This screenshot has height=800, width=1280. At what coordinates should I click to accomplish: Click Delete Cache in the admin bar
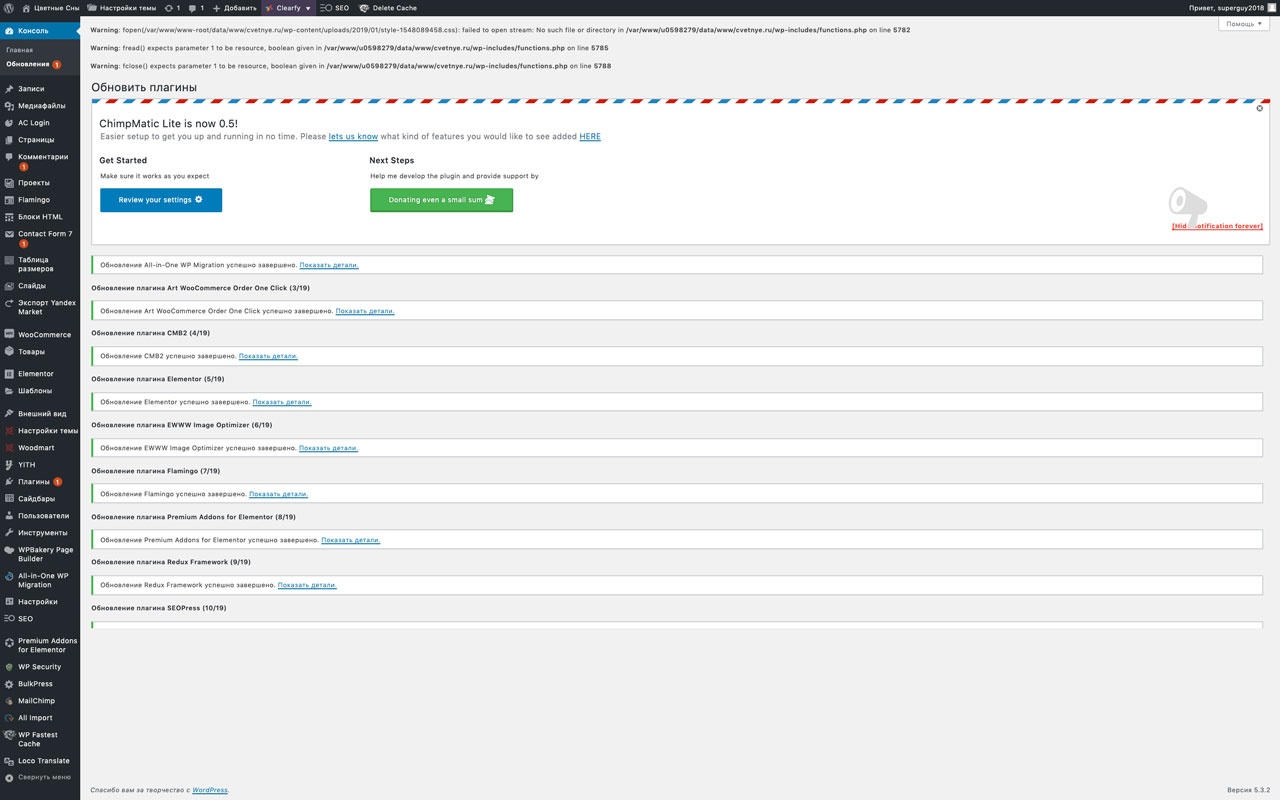[388, 7]
